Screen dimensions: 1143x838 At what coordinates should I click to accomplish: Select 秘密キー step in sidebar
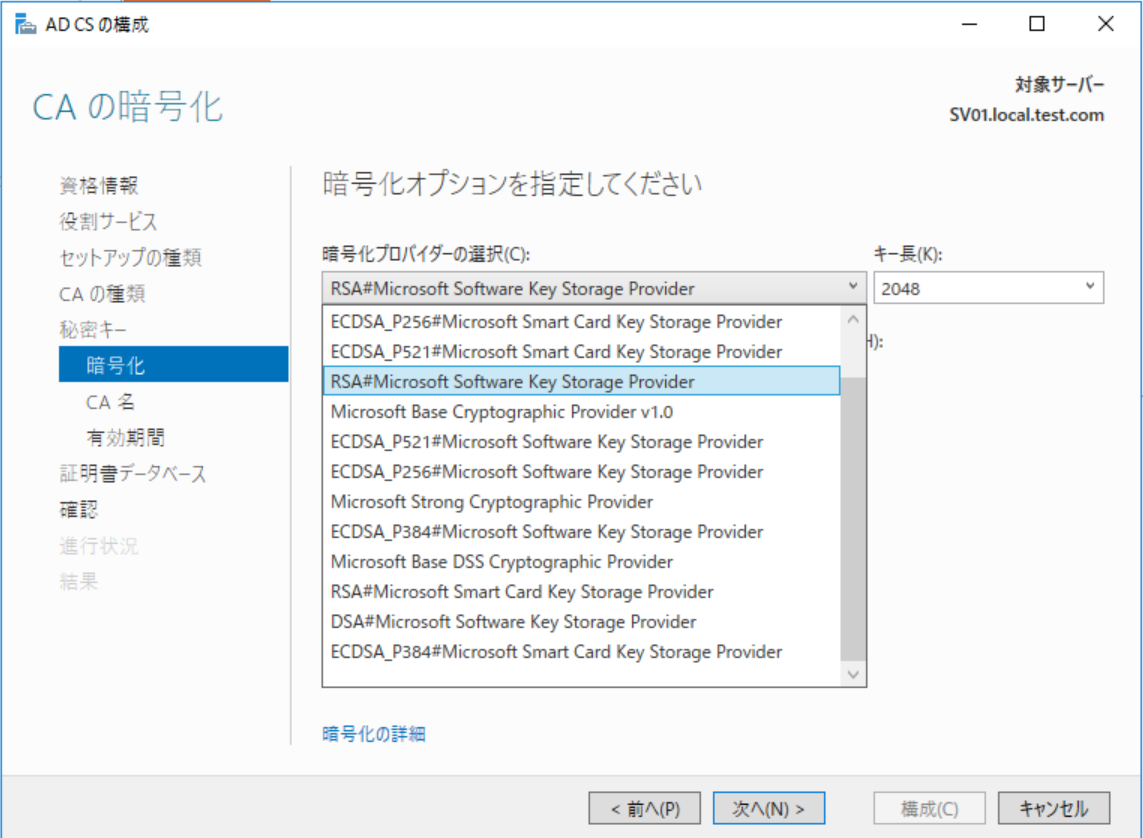click(93, 329)
